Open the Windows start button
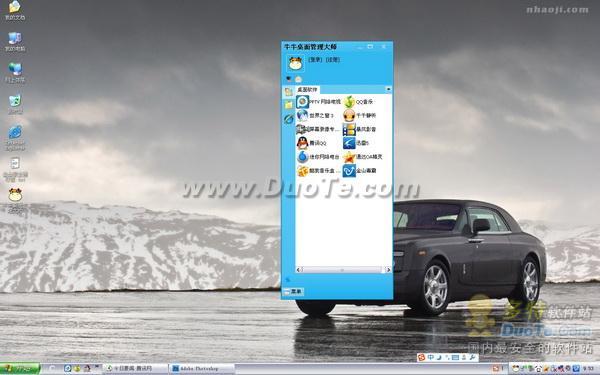This screenshot has width=600, height=375. [20, 369]
